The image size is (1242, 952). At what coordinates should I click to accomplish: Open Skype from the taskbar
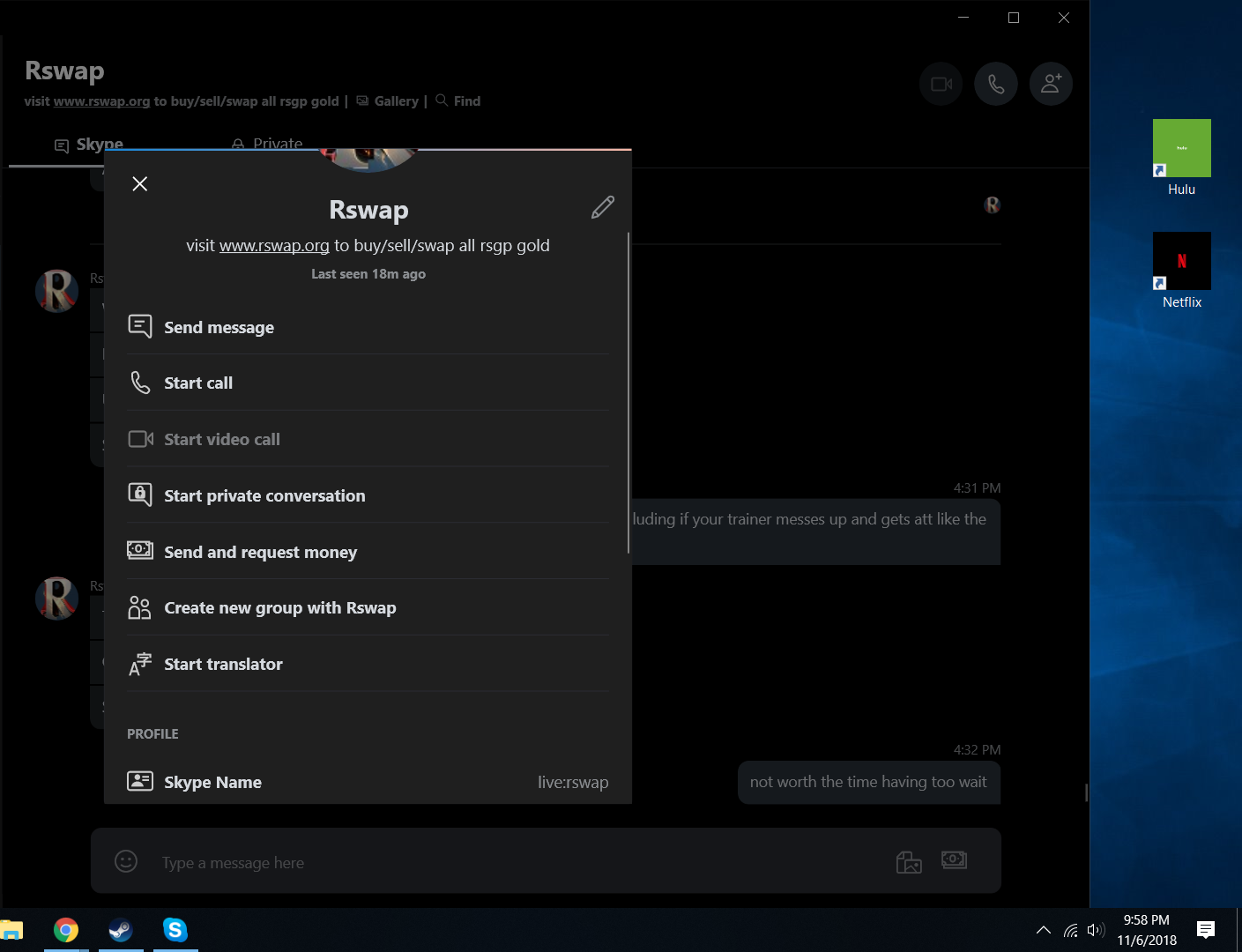[175, 930]
